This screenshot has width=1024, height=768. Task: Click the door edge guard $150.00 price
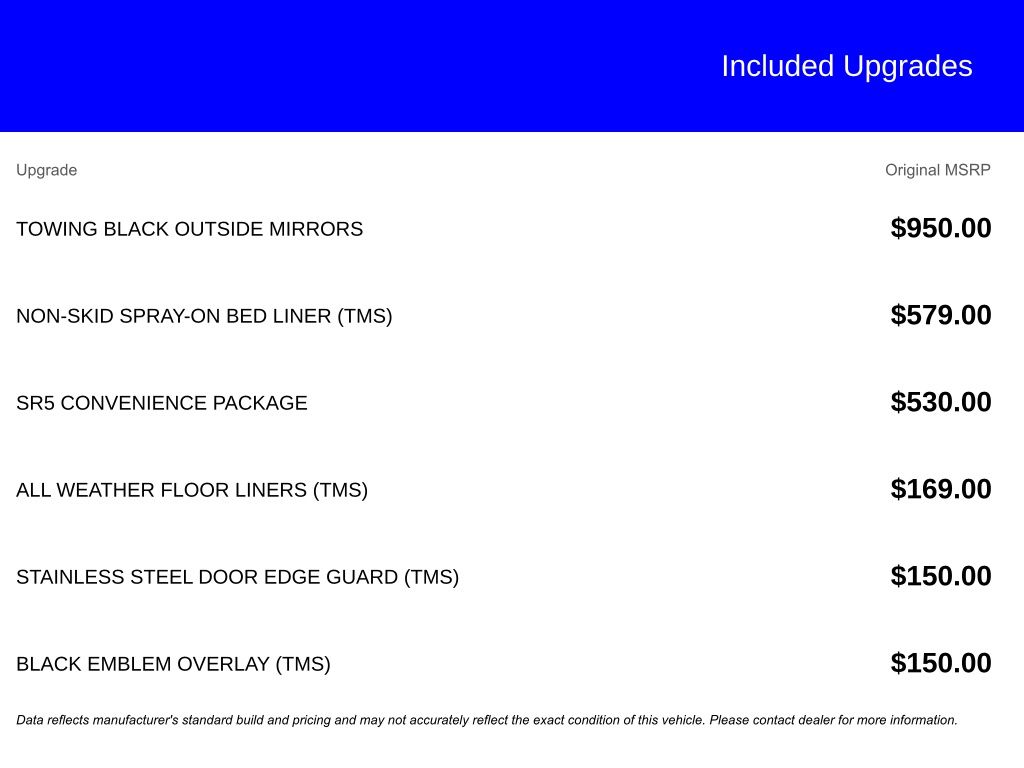(941, 575)
